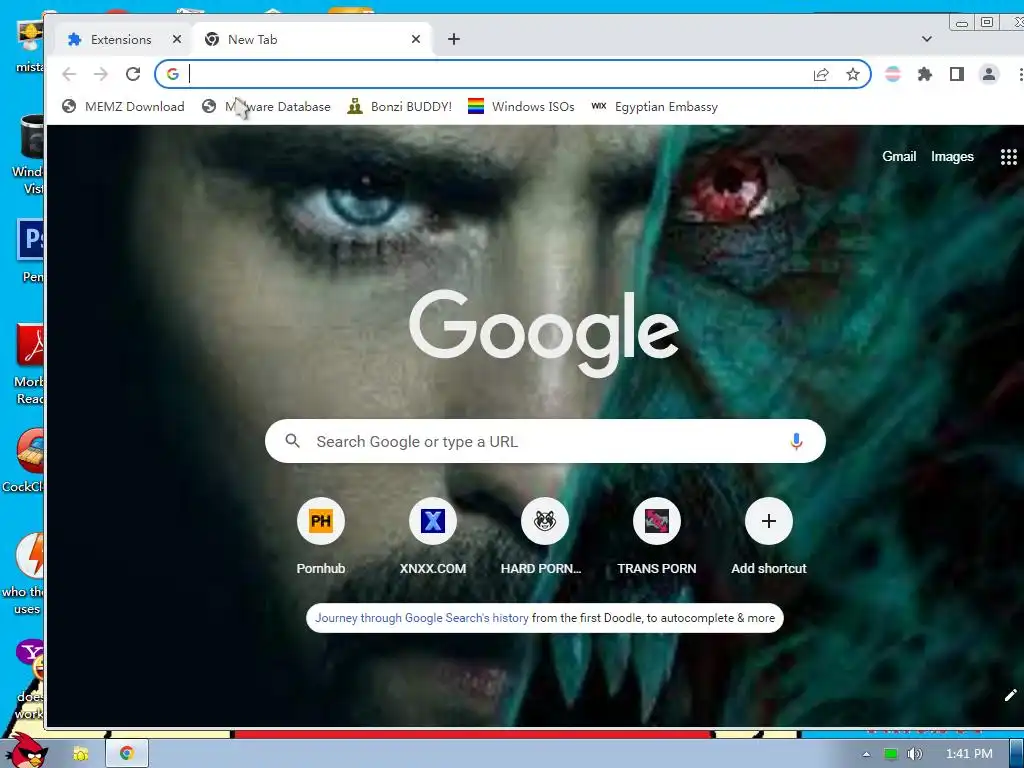Open Bonzi BUDDY! bookmark

pyautogui.click(x=400, y=106)
